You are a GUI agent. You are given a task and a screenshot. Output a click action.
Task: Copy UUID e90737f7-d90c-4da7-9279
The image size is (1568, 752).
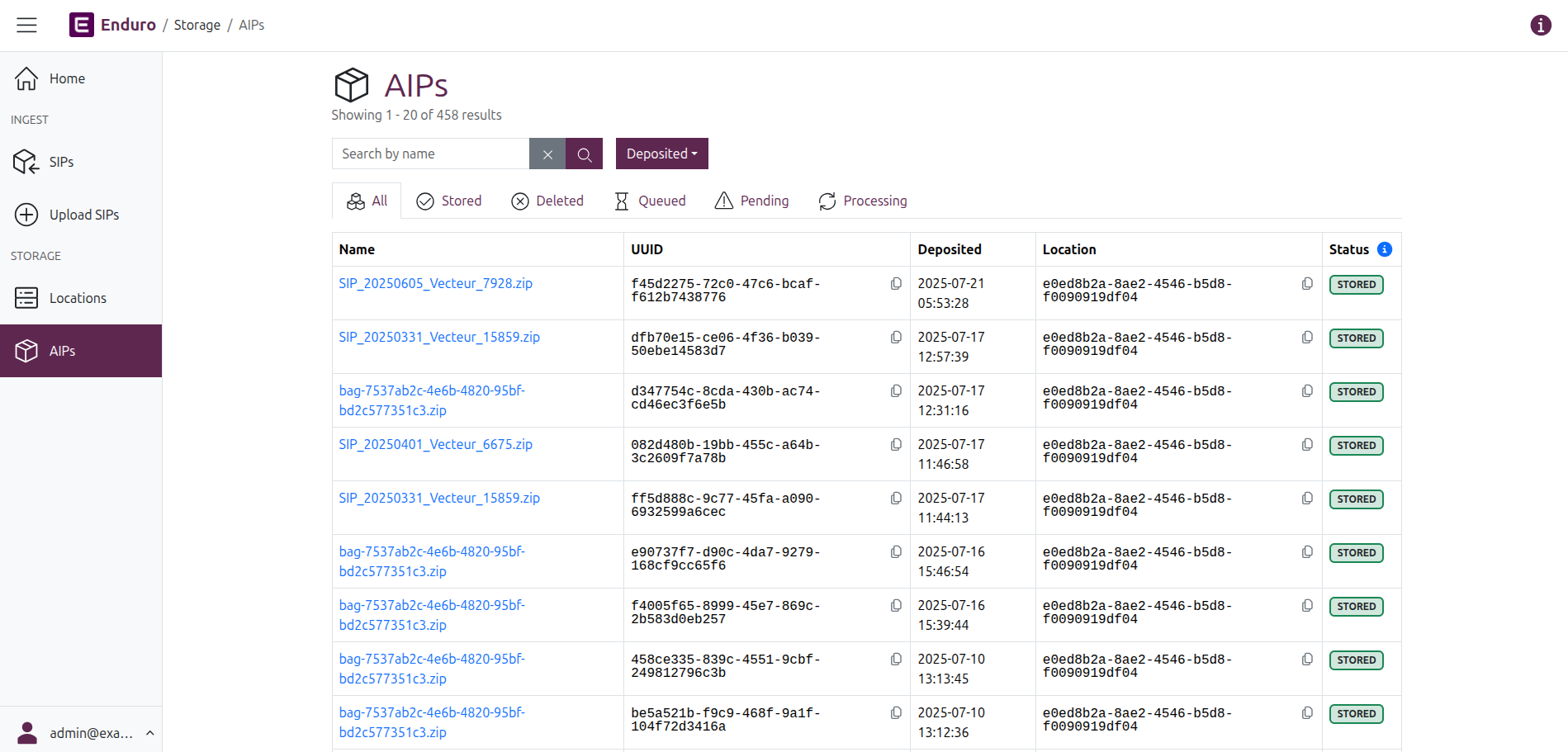pos(896,552)
